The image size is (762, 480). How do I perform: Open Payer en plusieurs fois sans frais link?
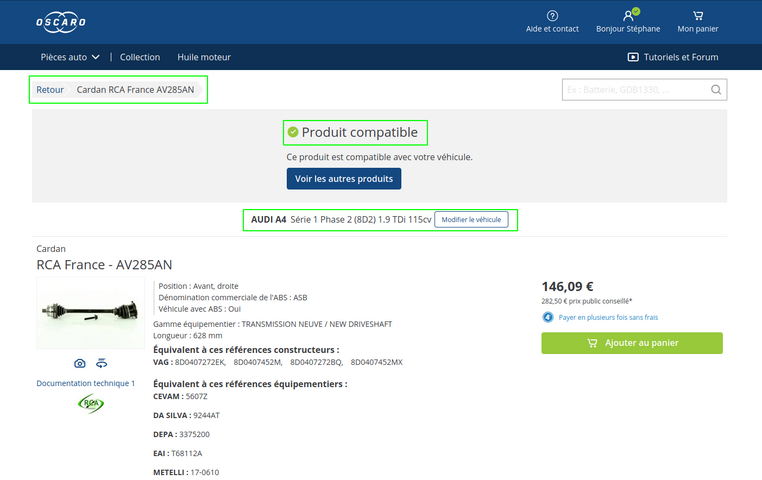click(608, 317)
